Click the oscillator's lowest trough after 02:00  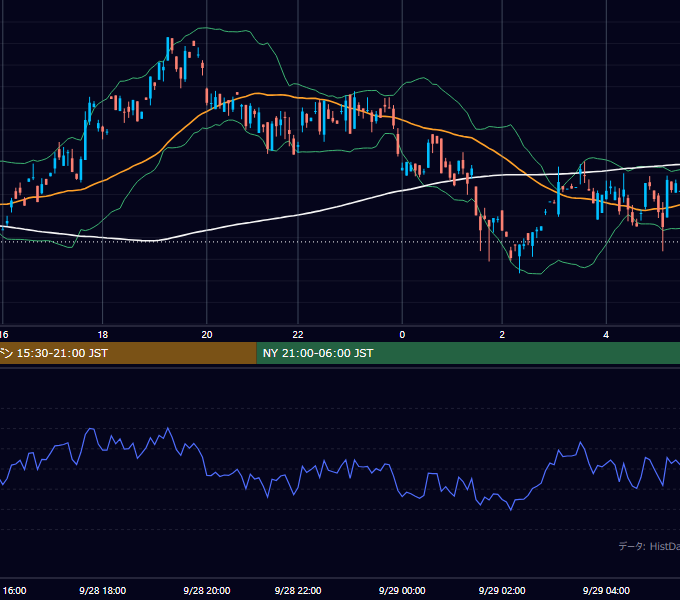(511, 509)
